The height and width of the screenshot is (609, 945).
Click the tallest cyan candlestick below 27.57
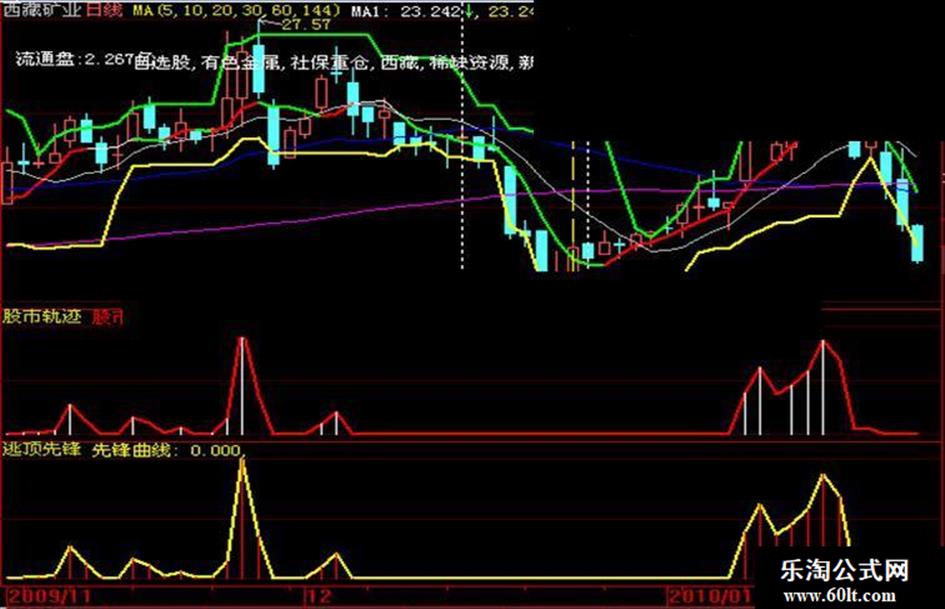pyautogui.click(x=259, y=69)
